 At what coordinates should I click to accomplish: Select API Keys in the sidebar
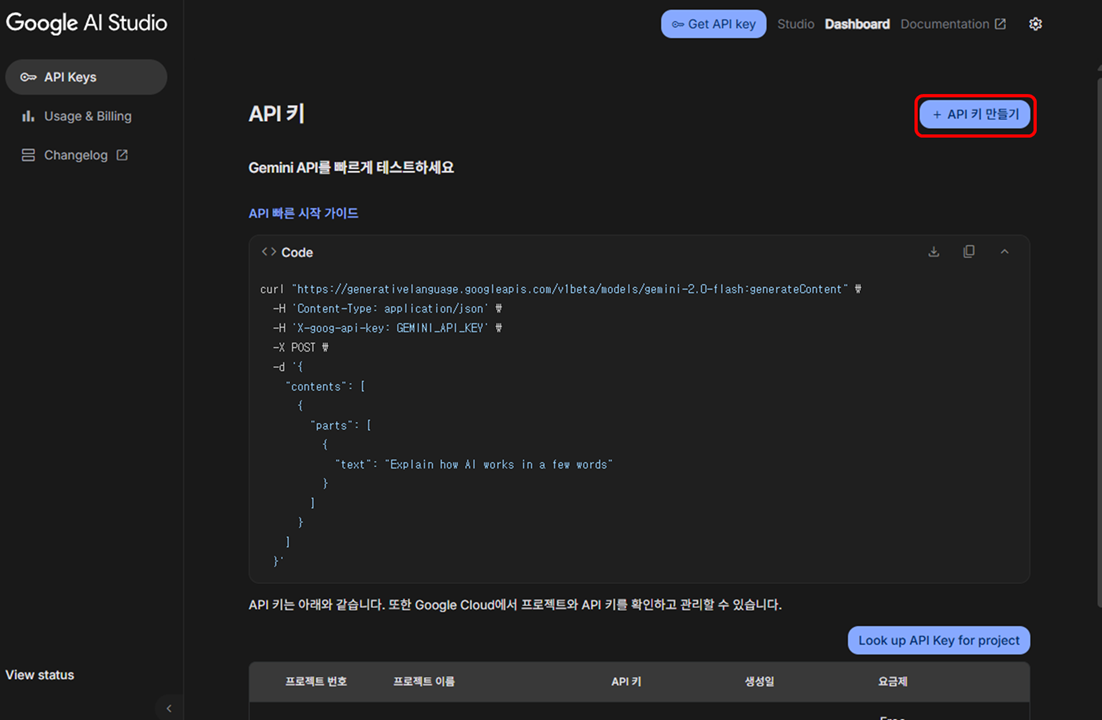86,77
